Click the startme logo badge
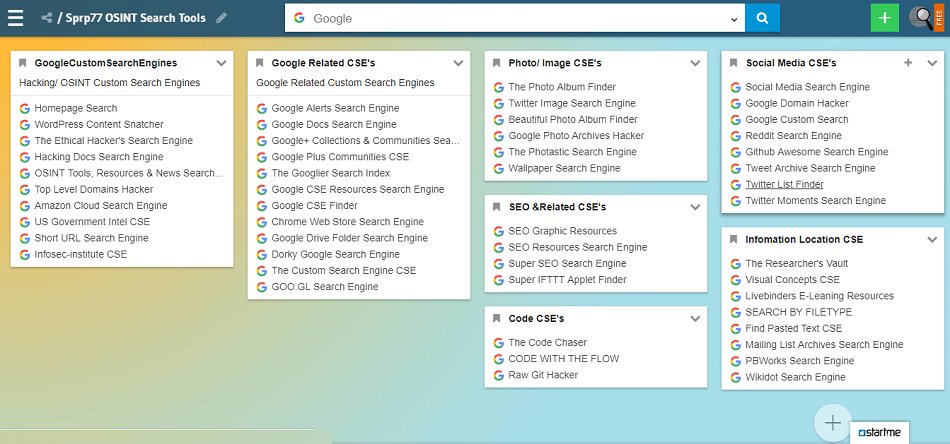Screen dimensions: 950x444 pyautogui.click(x=880, y=432)
